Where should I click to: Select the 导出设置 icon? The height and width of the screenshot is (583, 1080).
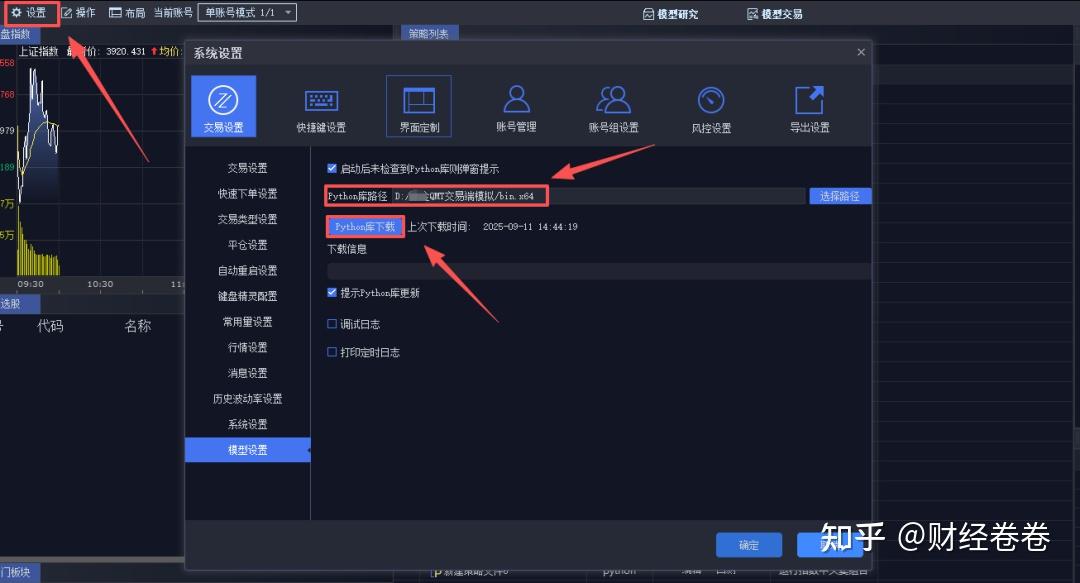click(x=808, y=104)
